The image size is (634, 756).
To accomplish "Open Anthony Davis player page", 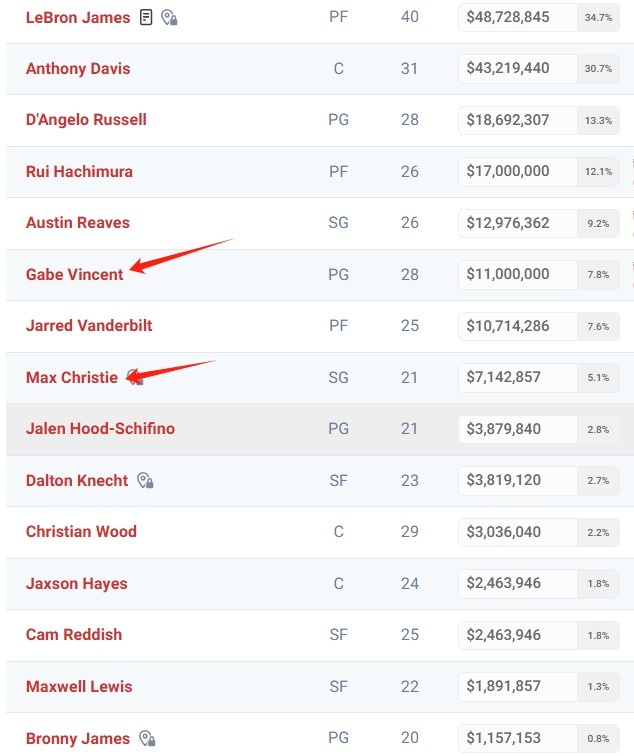I will (x=78, y=68).
